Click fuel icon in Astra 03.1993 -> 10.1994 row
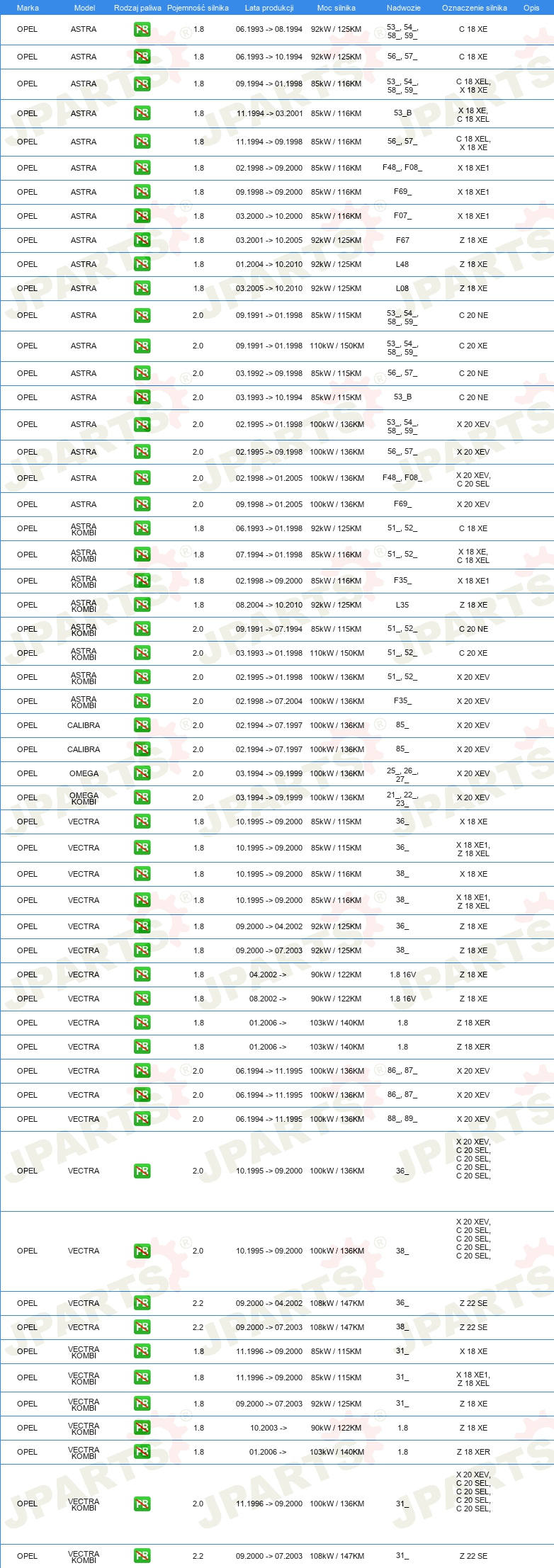 coord(142,397)
